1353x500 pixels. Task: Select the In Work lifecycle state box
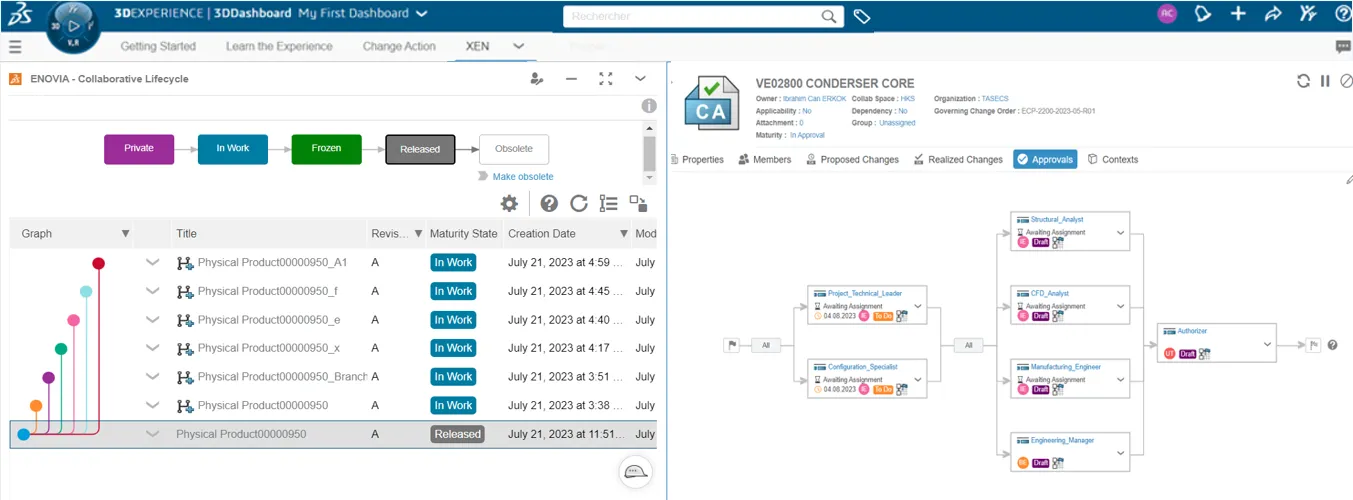233,149
